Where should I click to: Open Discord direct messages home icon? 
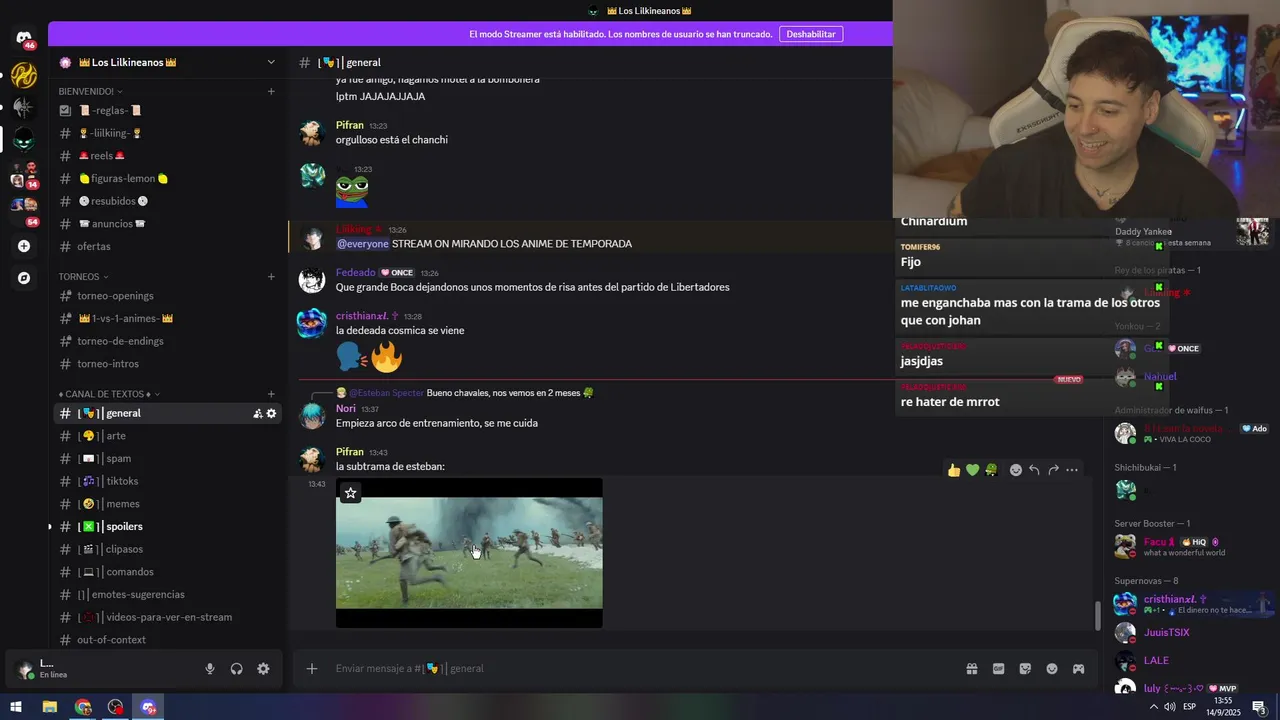point(24,38)
